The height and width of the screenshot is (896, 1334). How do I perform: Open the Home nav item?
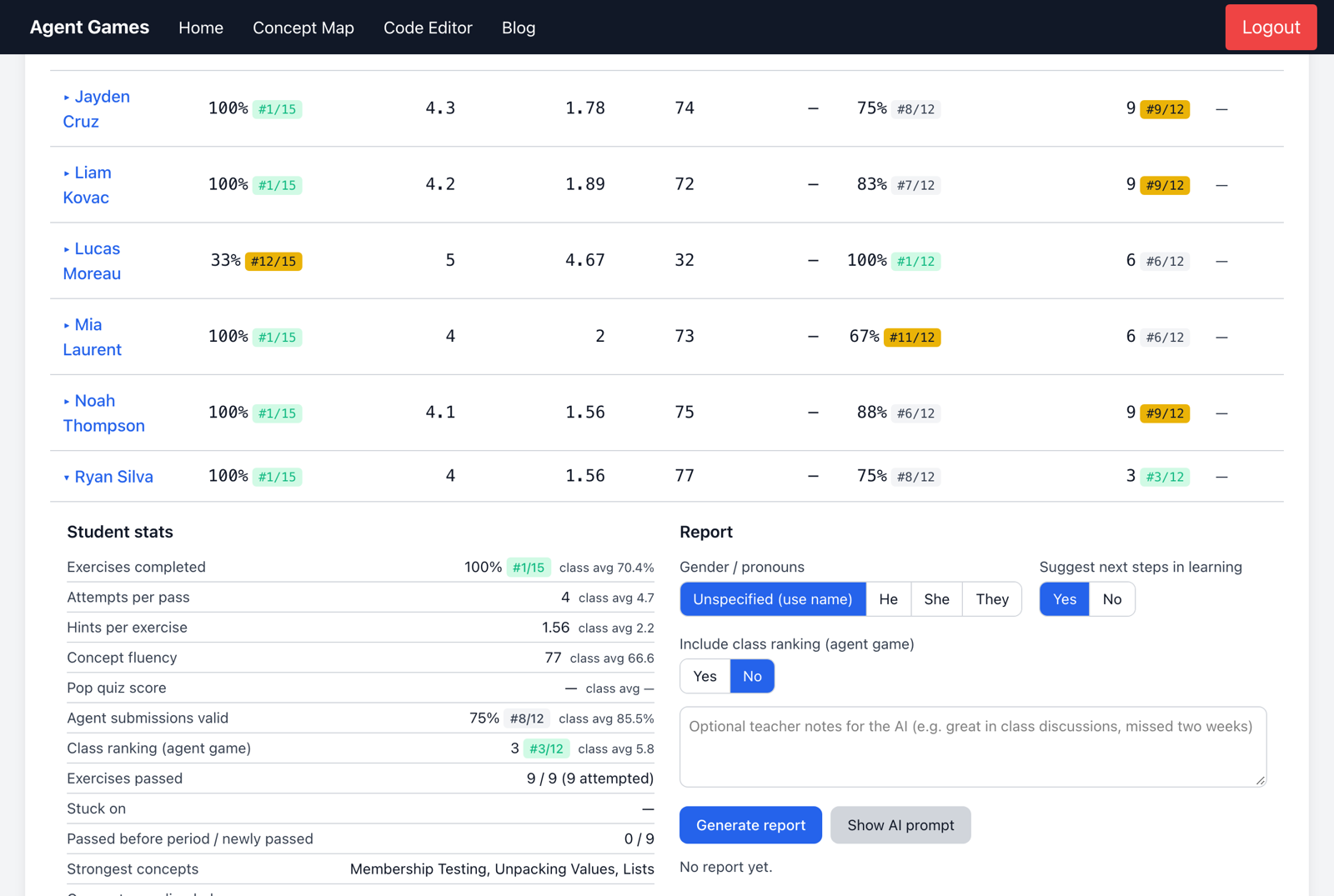pos(201,28)
